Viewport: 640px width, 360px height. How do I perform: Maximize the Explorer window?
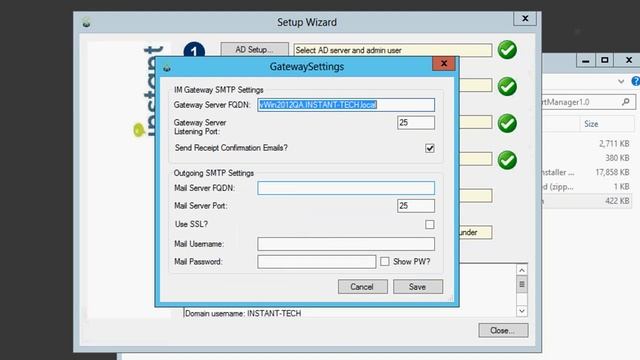pos(604,60)
